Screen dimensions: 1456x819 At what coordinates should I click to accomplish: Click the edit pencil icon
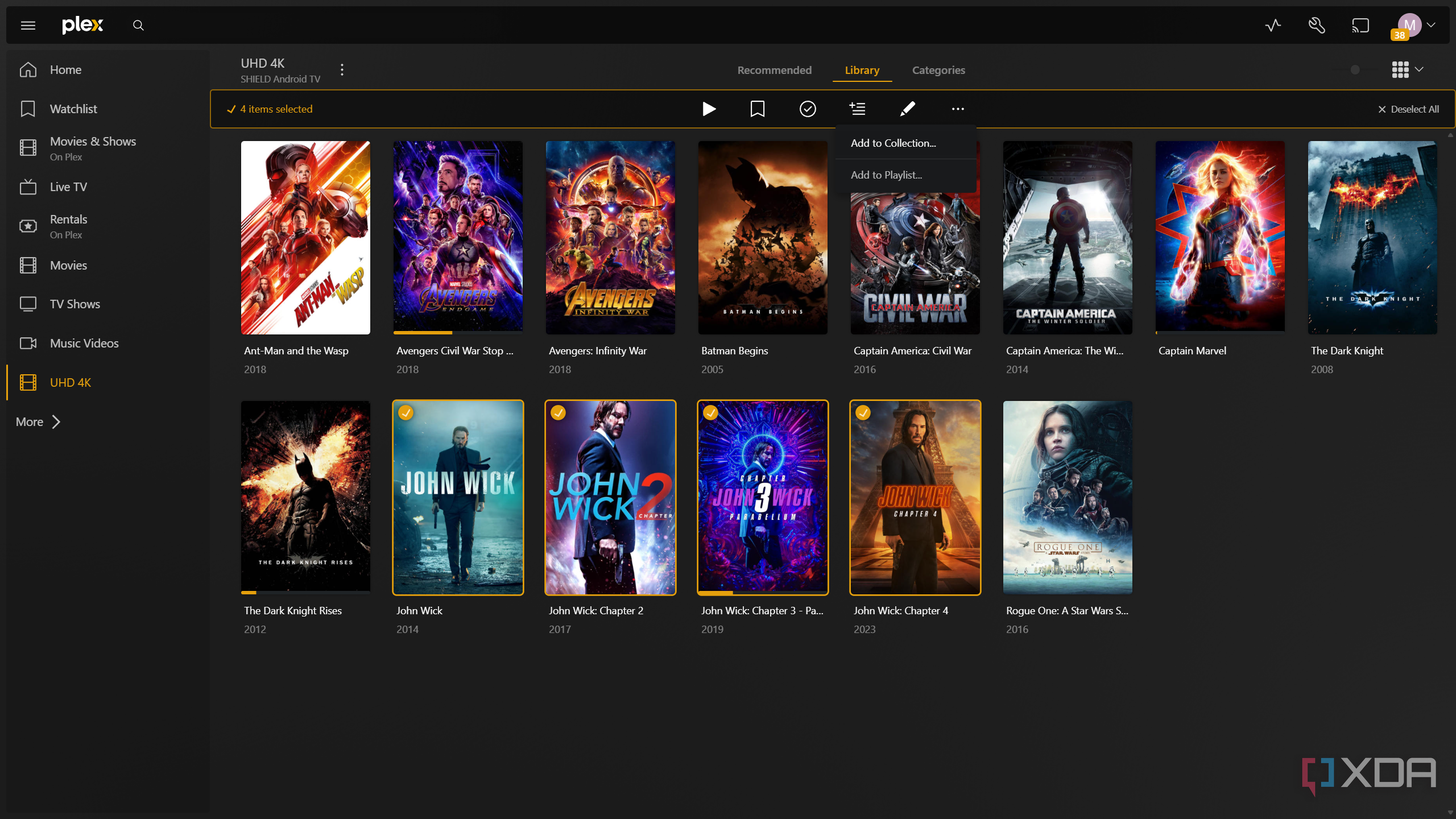(x=908, y=109)
